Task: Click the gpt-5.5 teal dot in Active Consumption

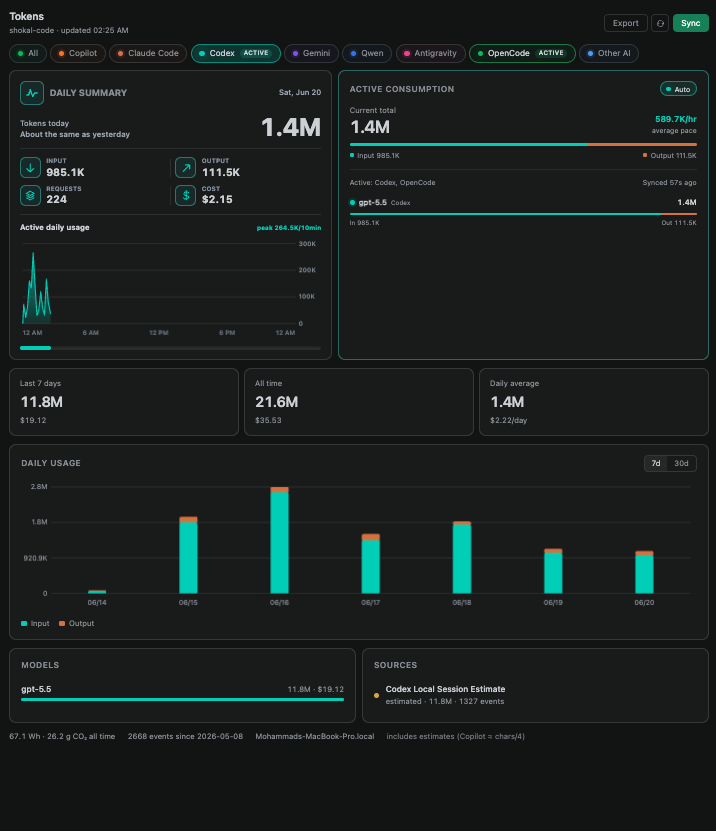Action: (x=352, y=202)
